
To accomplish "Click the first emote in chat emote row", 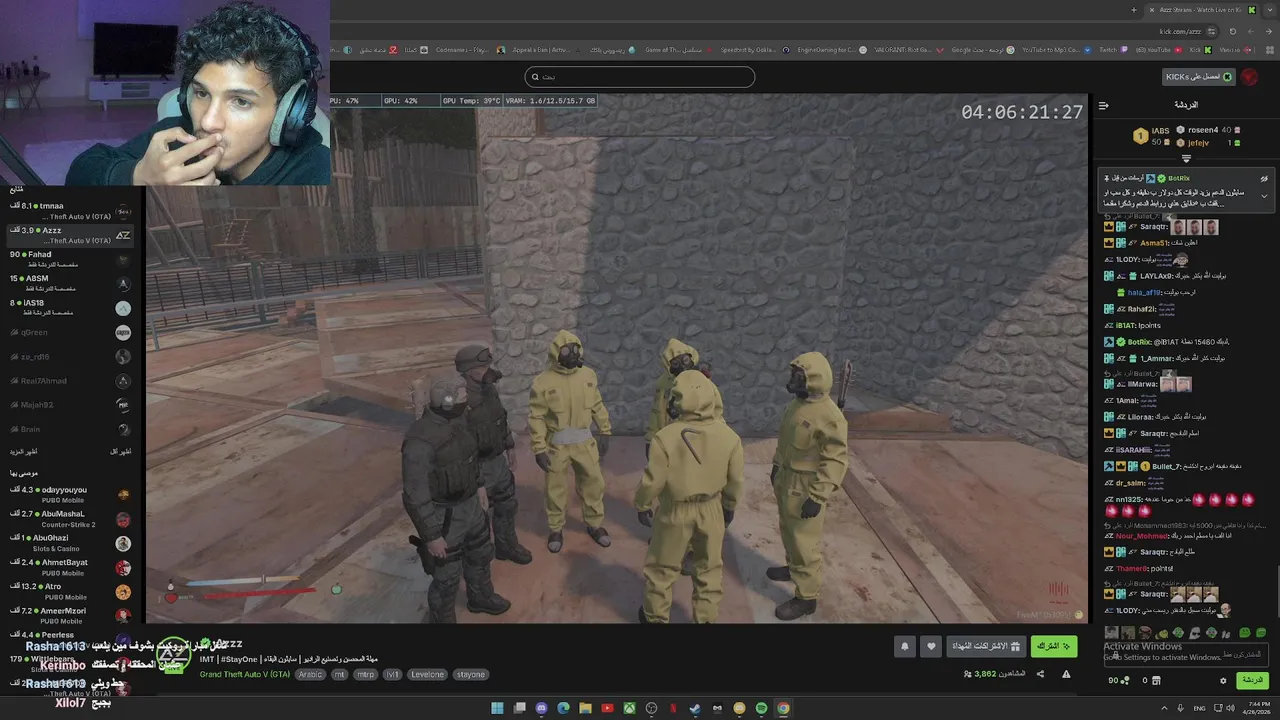I will click(x=1112, y=632).
